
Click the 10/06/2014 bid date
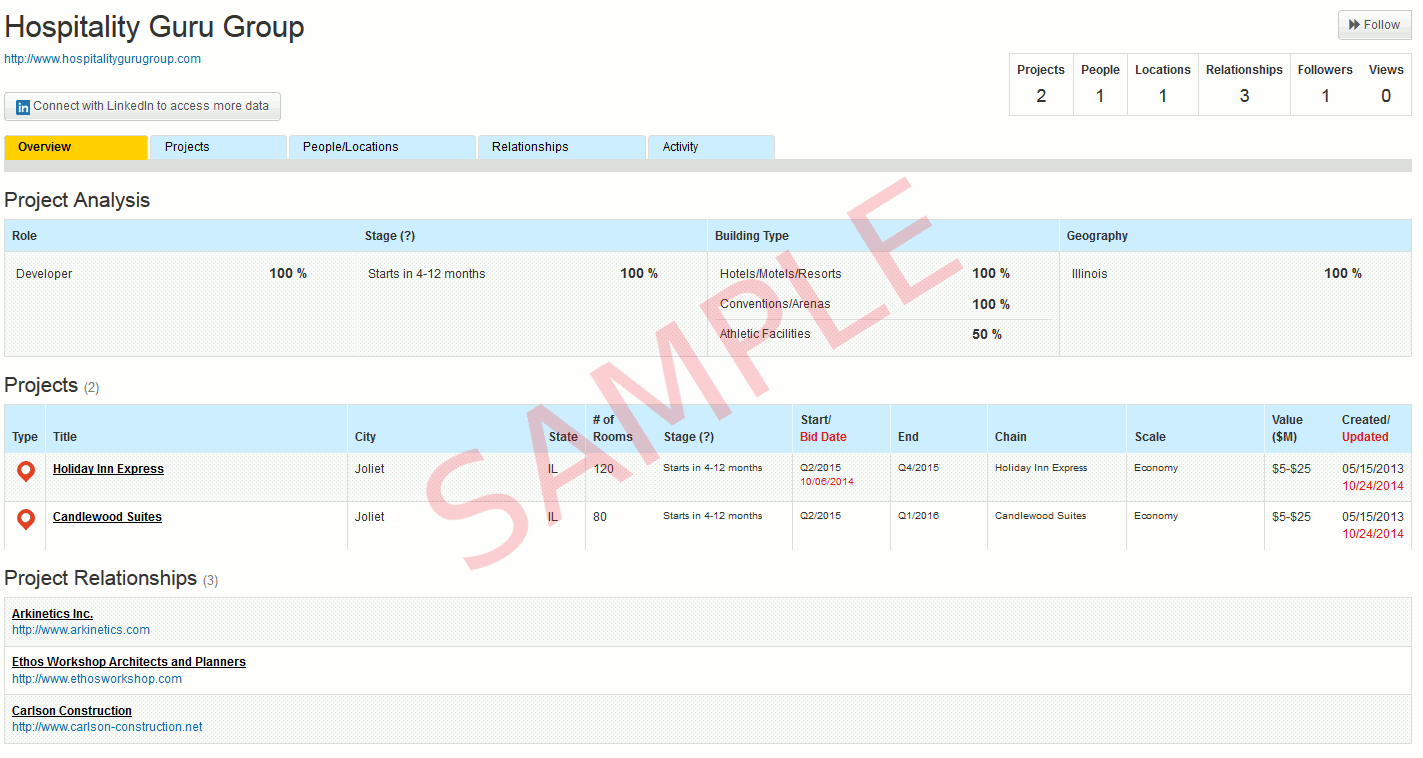coord(827,482)
